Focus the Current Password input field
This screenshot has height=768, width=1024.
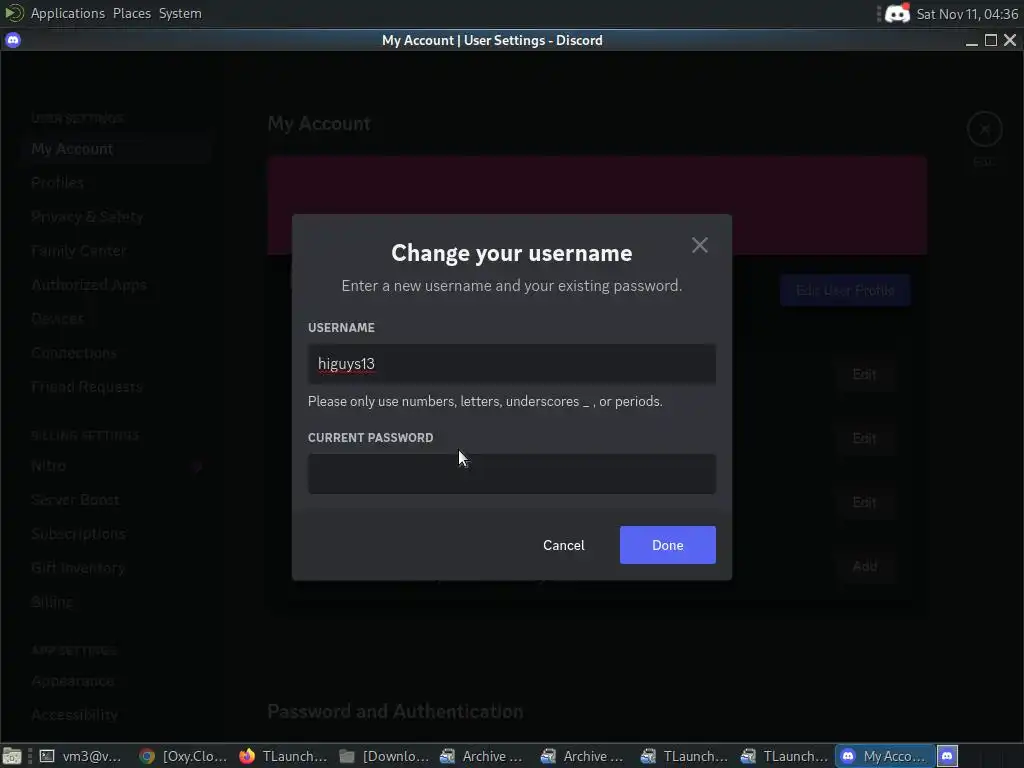pyautogui.click(x=511, y=473)
